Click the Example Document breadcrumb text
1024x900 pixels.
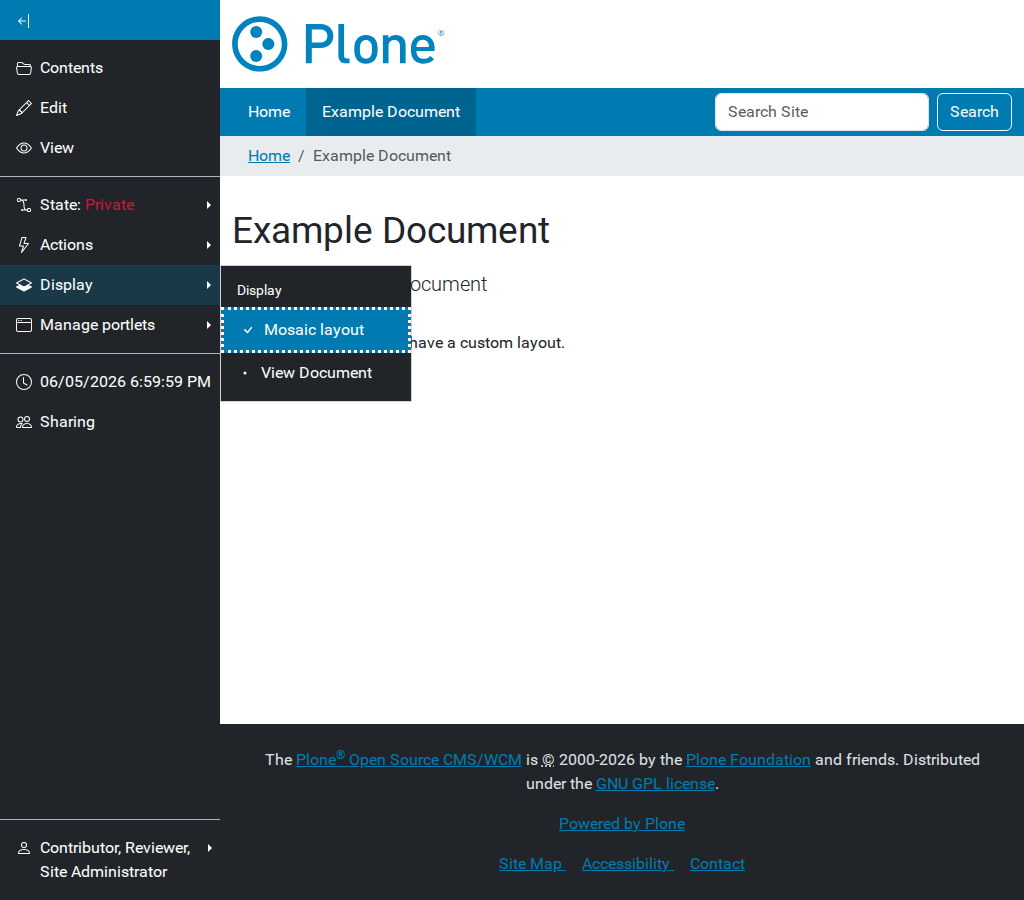[381, 156]
